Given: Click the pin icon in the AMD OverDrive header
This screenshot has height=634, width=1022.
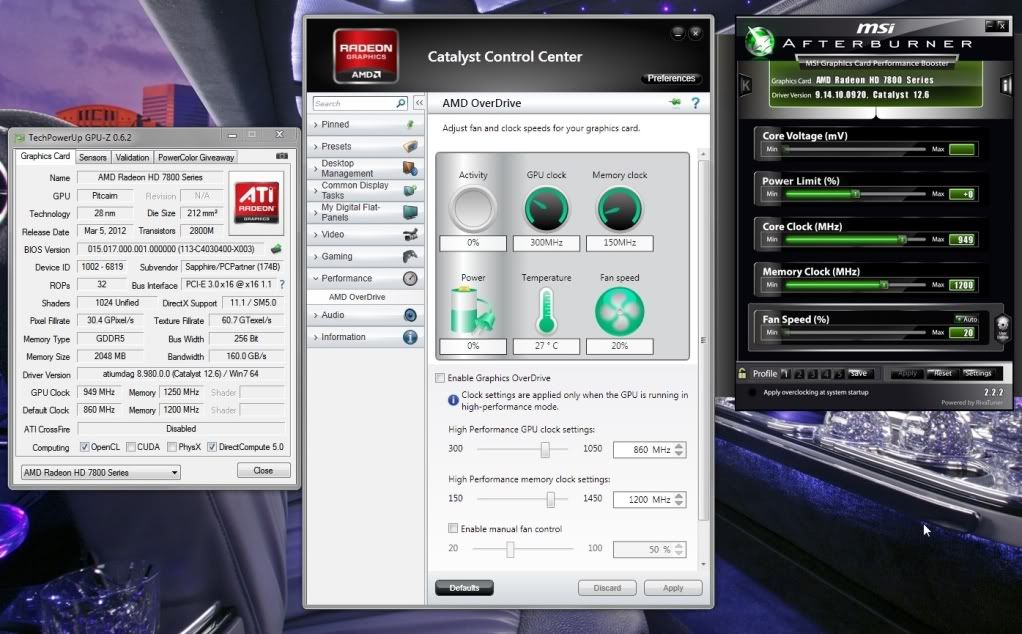Looking at the screenshot, I should click(x=675, y=102).
